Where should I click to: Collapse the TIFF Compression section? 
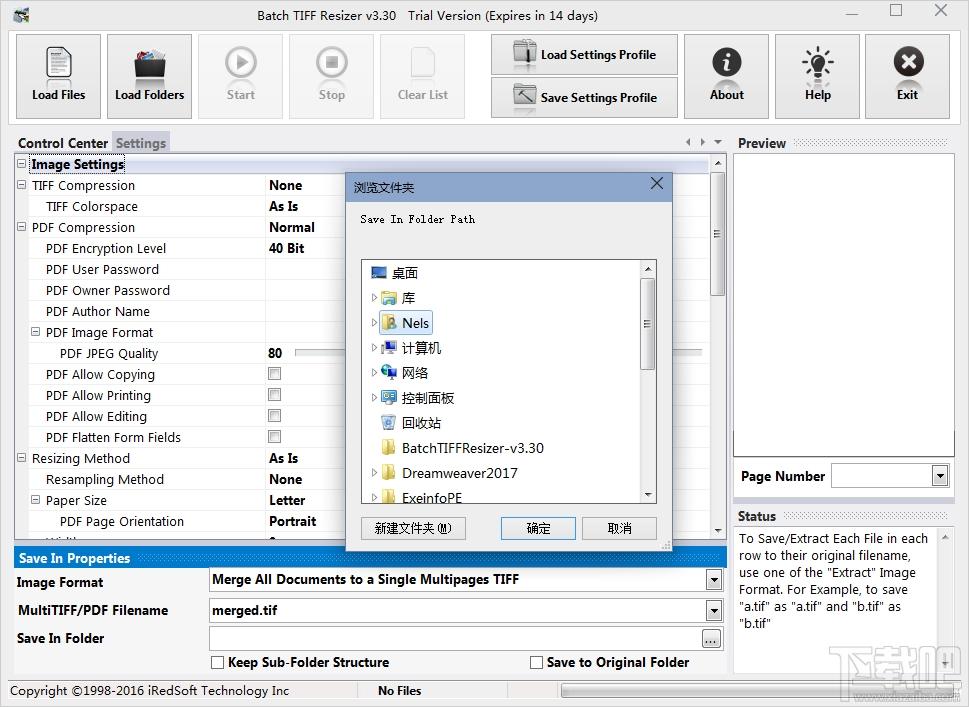(22, 185)
